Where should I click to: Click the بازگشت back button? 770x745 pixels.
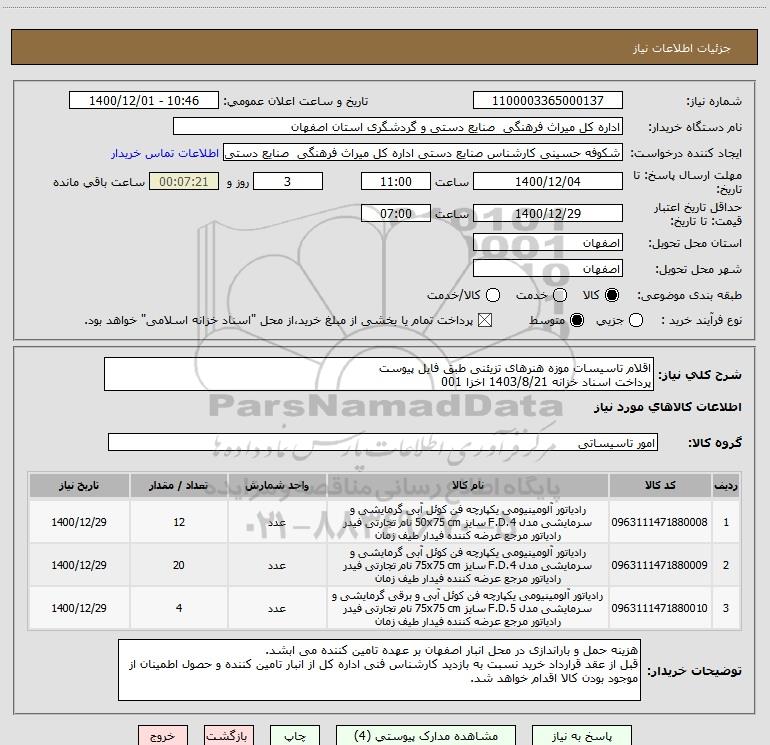pyautogui.click(x=229, y=736)
